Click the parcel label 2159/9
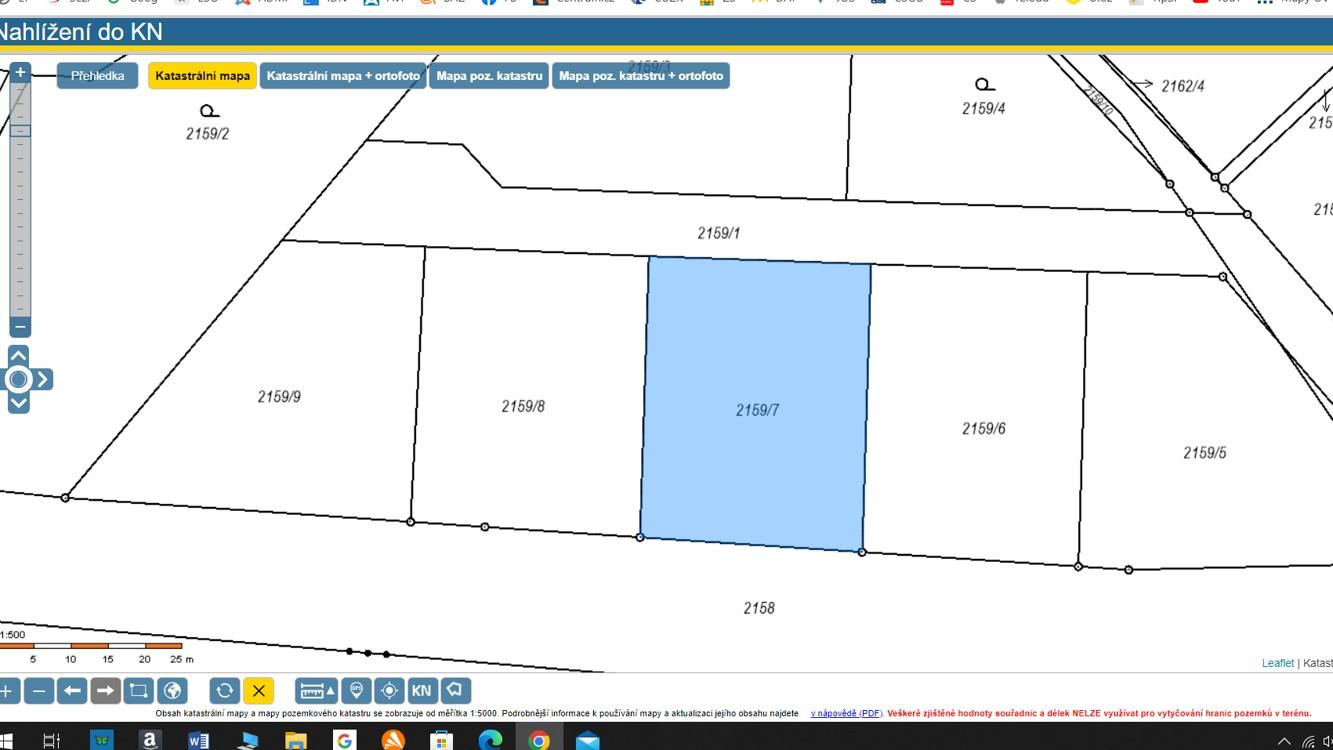The image size is (1333, 750). coord(279,397)
